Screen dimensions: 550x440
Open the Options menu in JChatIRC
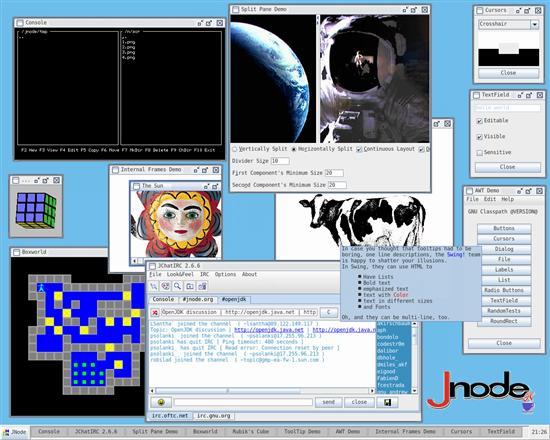coord(225,274)
